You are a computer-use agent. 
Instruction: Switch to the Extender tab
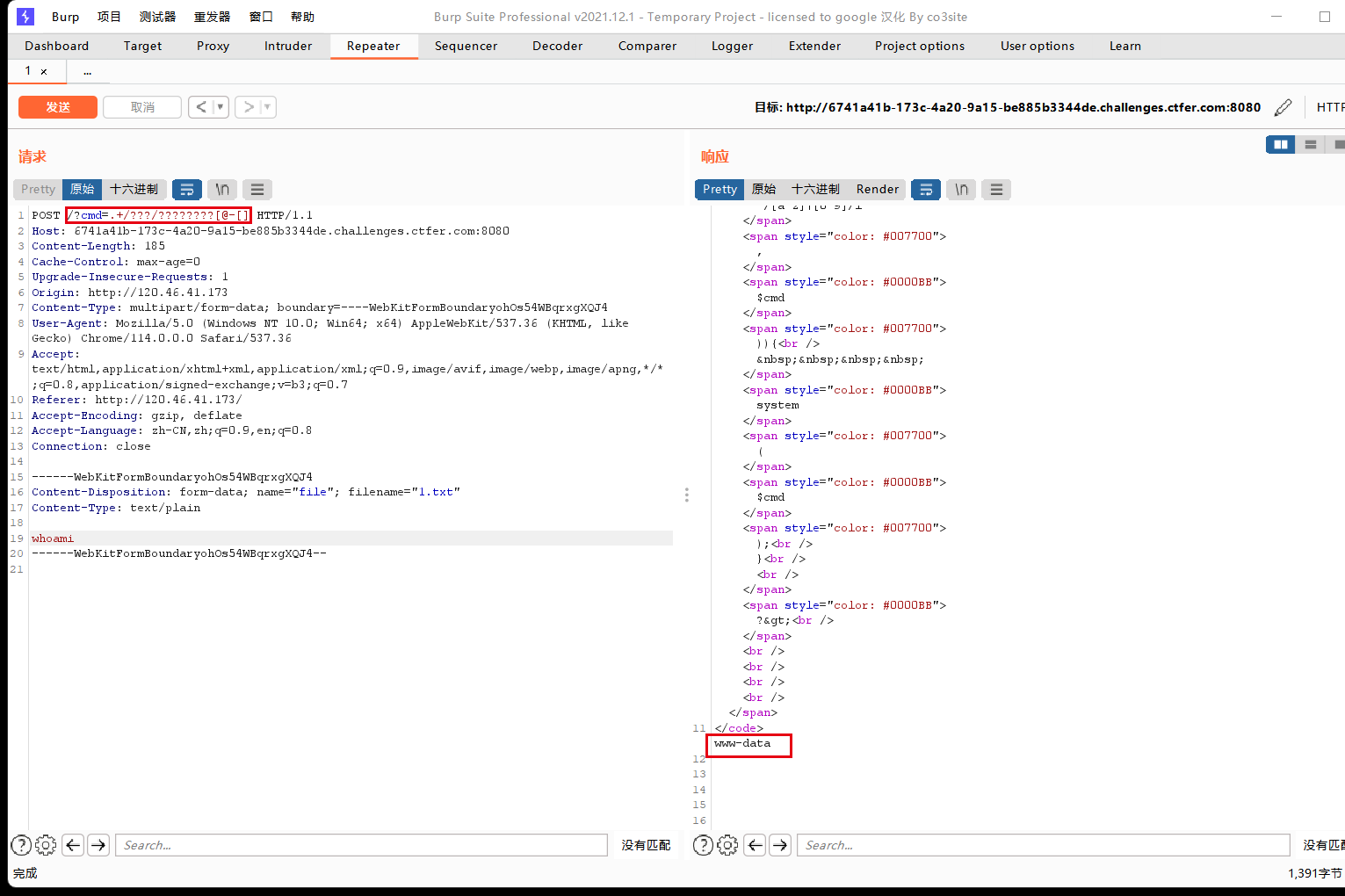pyautogui.click(x=814, y=46)
